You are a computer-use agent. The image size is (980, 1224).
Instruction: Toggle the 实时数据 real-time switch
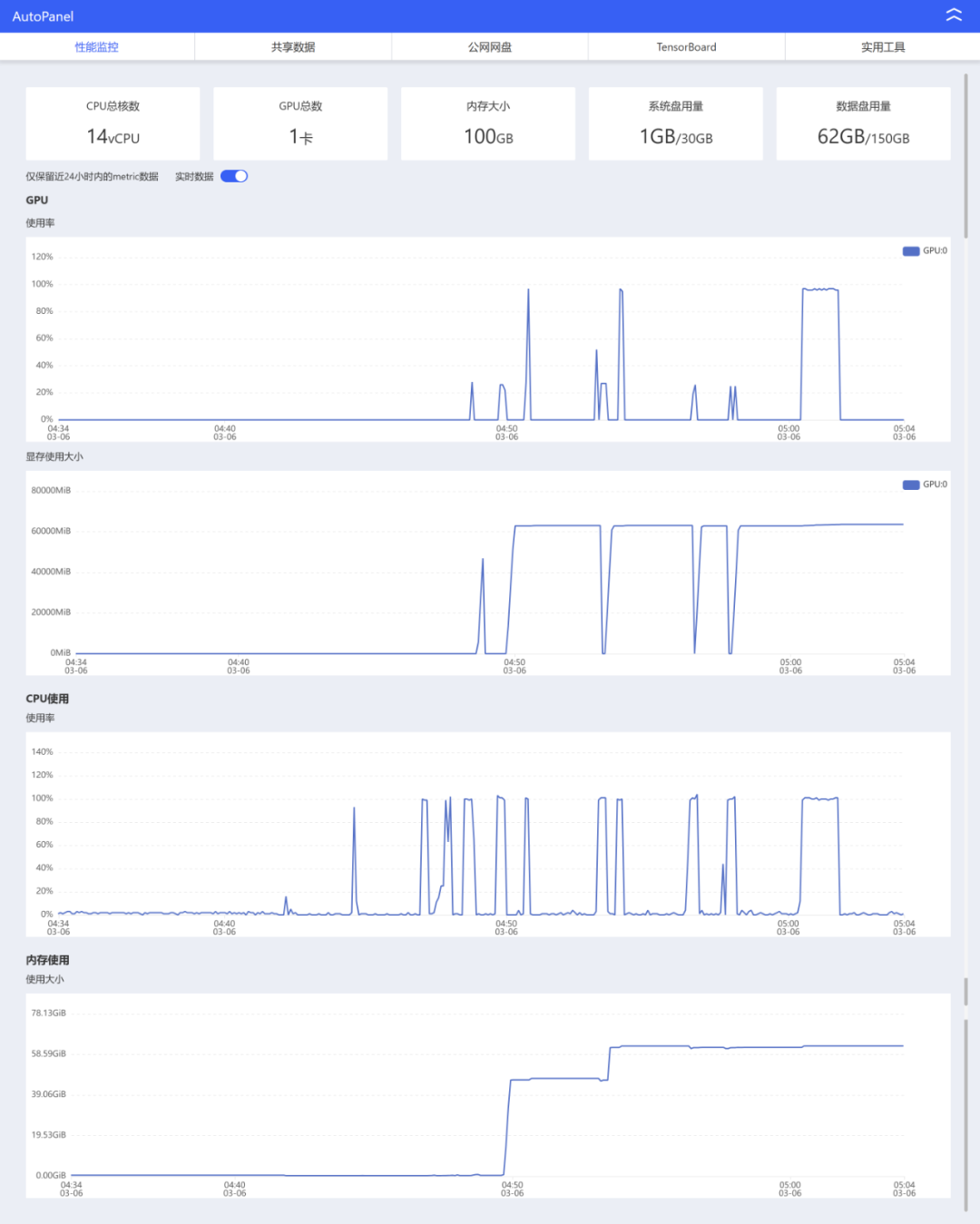pos(234,176)
